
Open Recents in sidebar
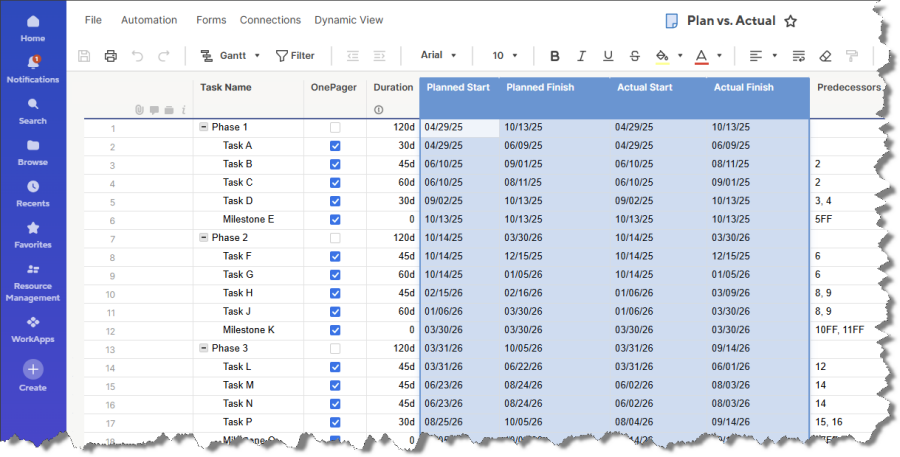33,194
